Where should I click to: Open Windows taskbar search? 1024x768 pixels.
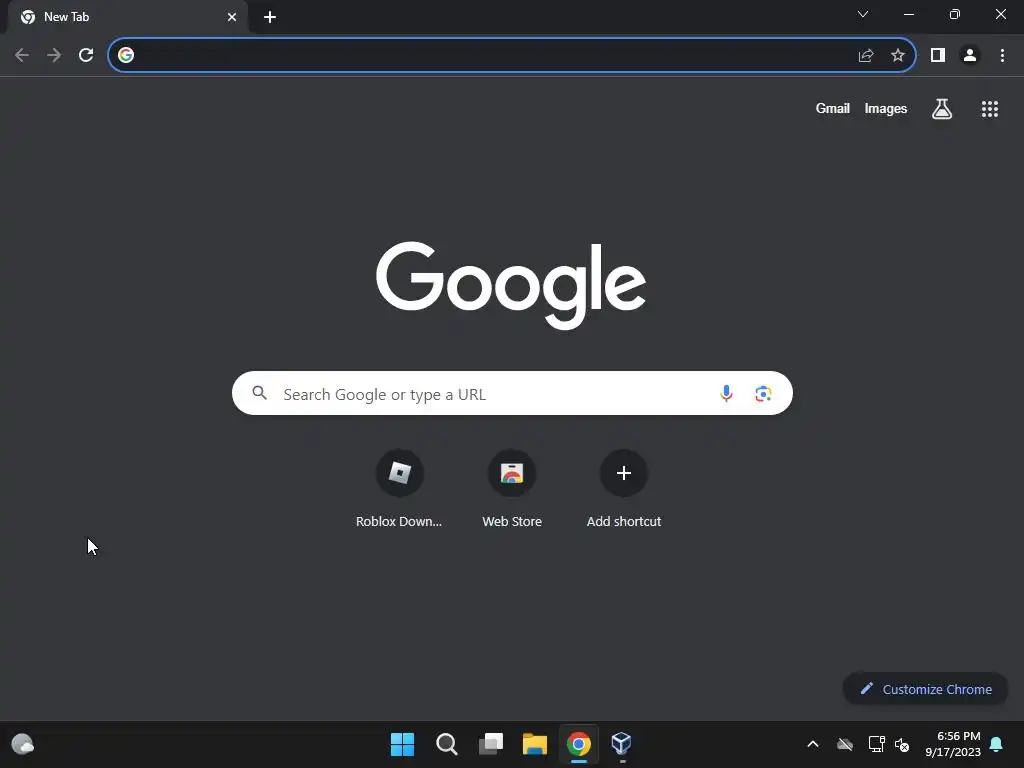(447, 744)
